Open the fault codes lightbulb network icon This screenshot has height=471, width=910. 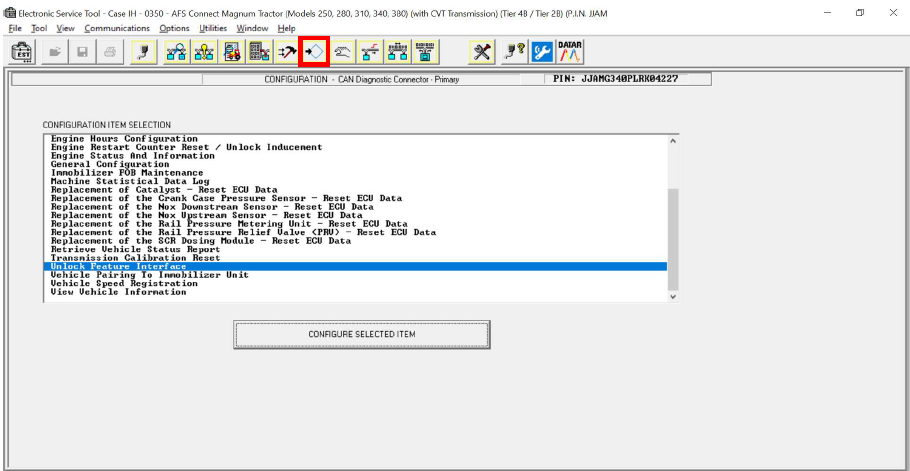[x=205, y=52]
